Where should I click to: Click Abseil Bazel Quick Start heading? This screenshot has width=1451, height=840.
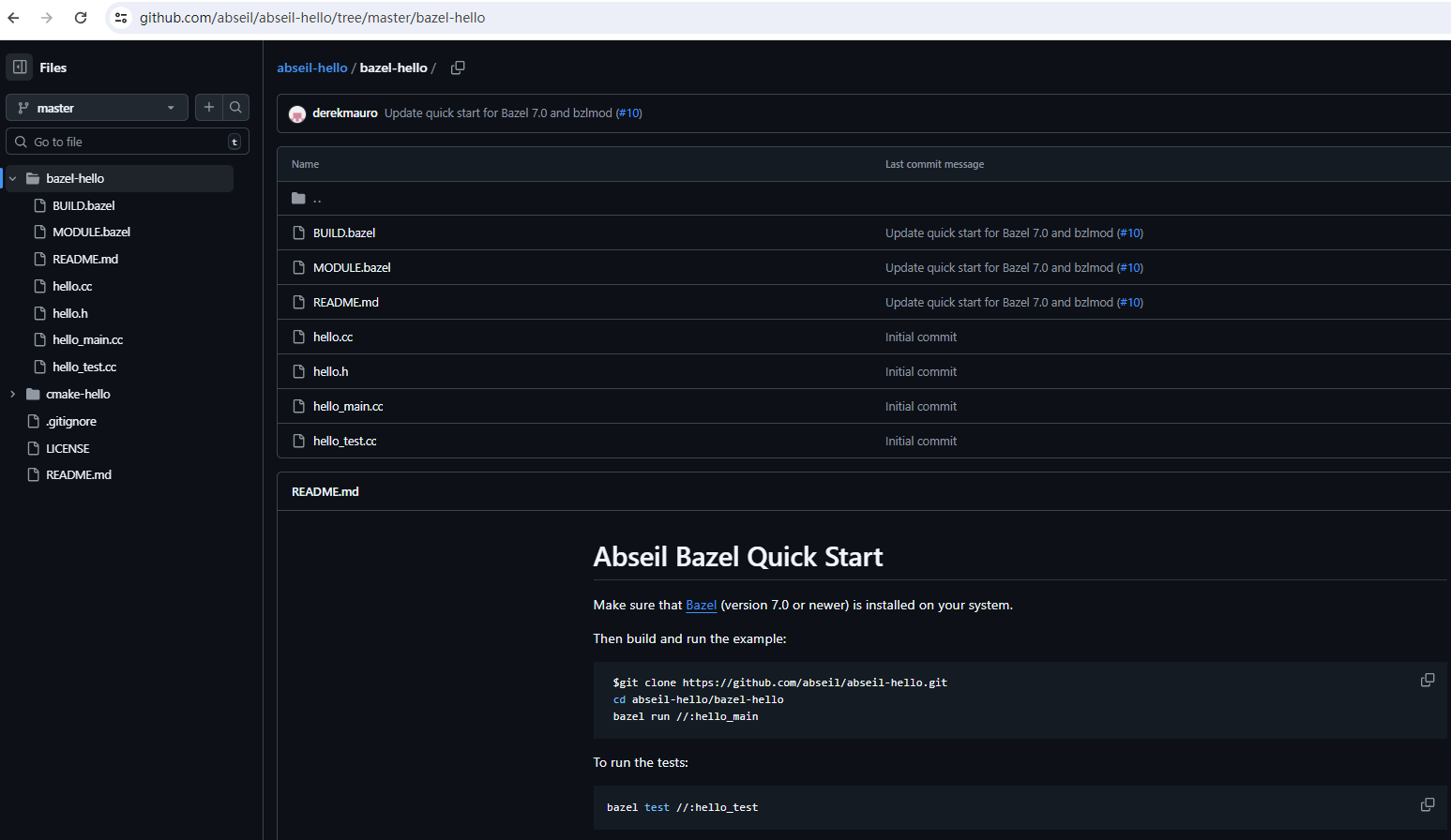[x=738, y=557]
